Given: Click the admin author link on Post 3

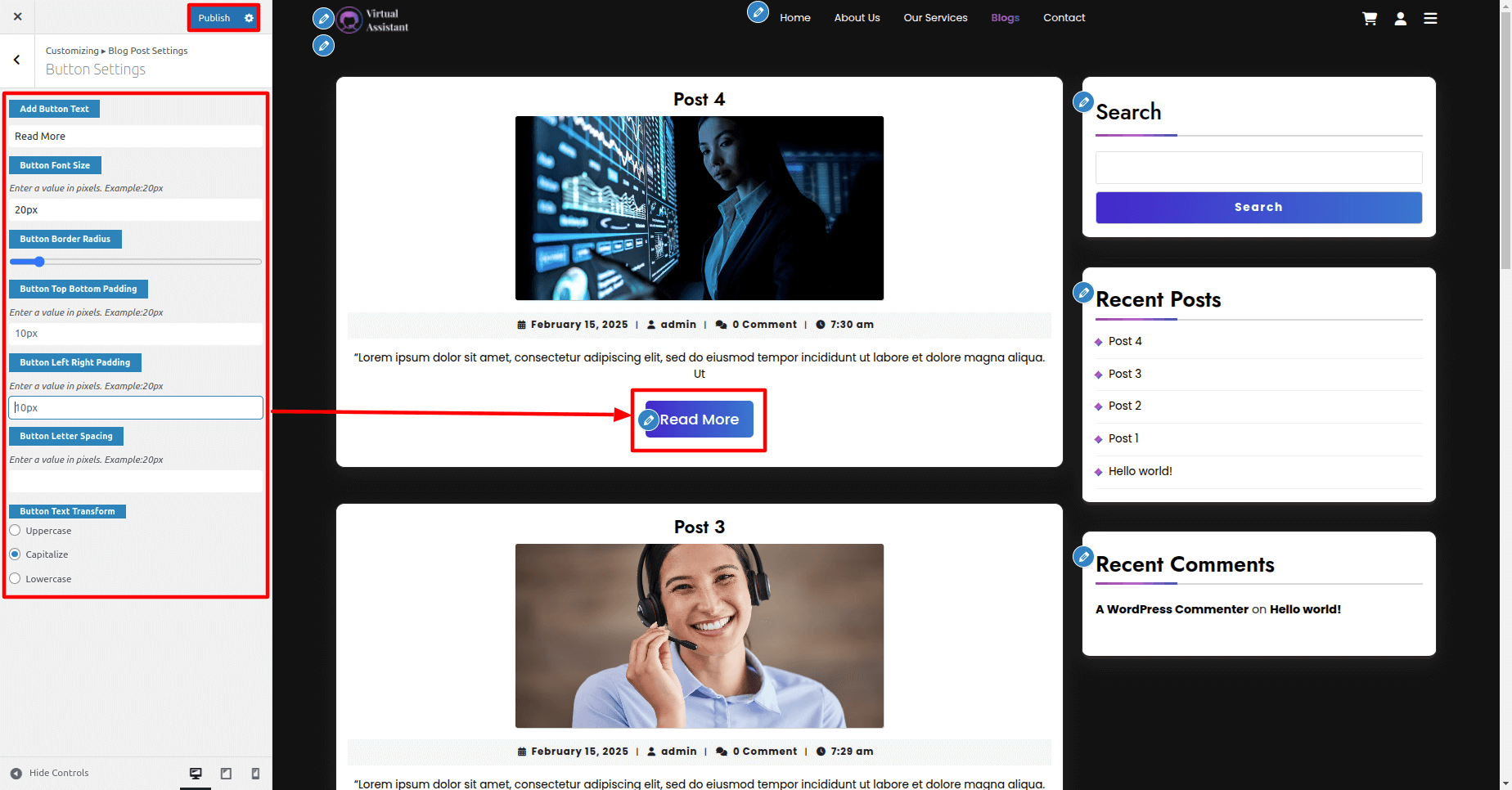Looking at the screenshot, I should coord(678,752).
